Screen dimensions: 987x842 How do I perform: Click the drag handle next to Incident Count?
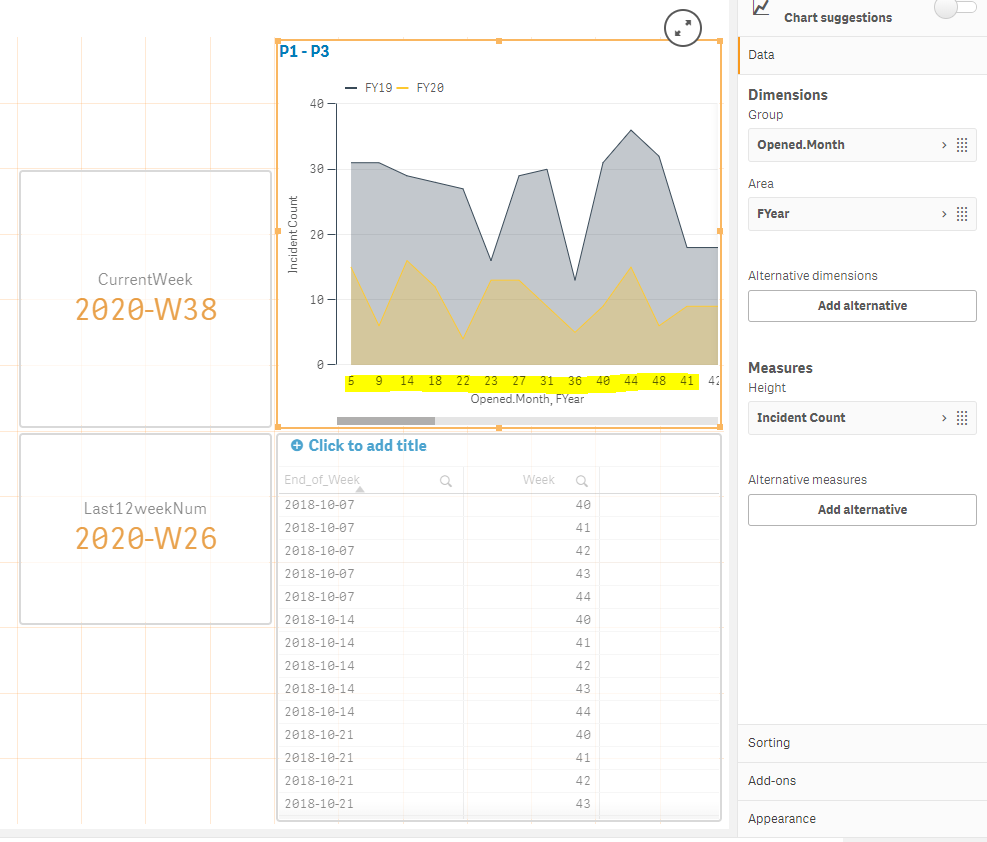(961, 418)
